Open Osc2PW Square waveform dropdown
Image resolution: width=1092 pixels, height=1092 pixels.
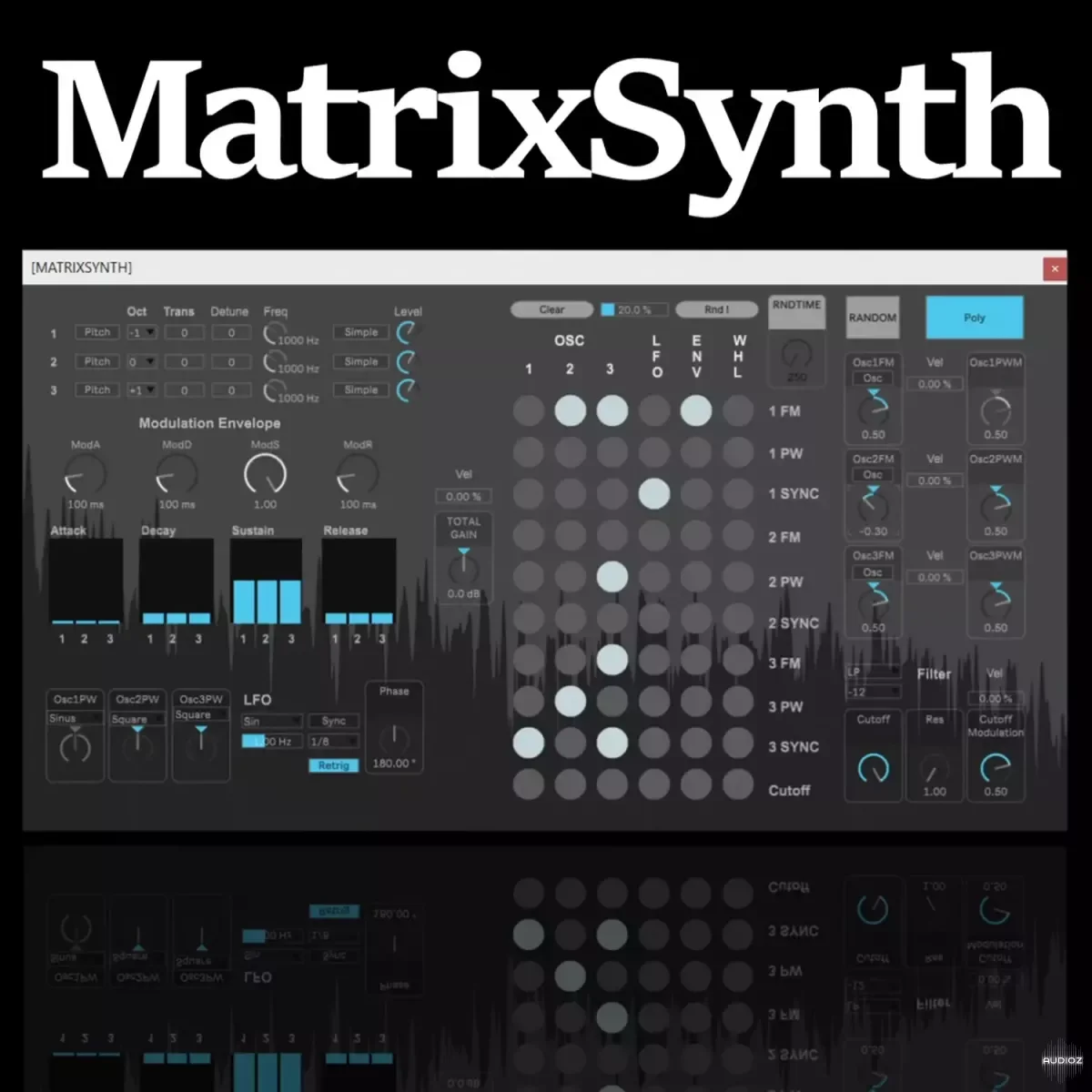coord(137,719)
